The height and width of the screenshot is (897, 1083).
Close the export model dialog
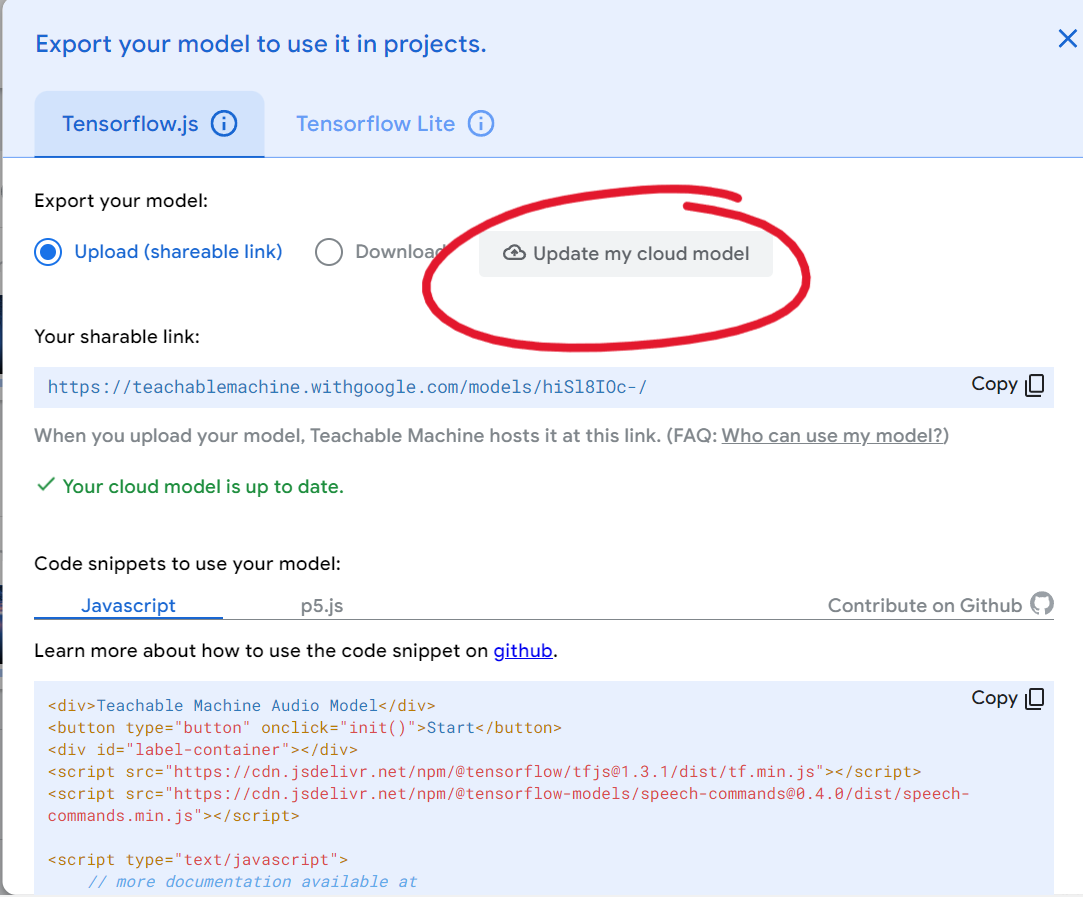pos(1067,39)
